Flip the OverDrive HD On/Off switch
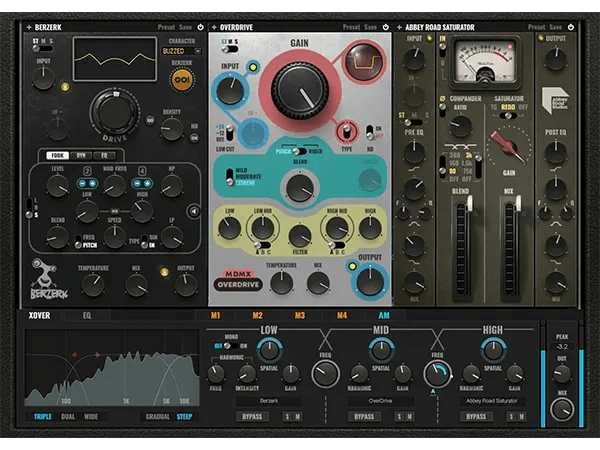Viewport: 600px width, 450px height. click(x=369, y=132)
